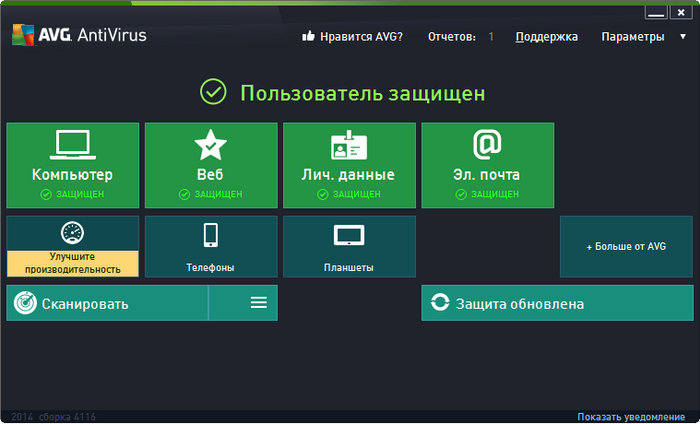700x424 pixels.
Task: Open Поддержка support link
Action: pos(546,37)
